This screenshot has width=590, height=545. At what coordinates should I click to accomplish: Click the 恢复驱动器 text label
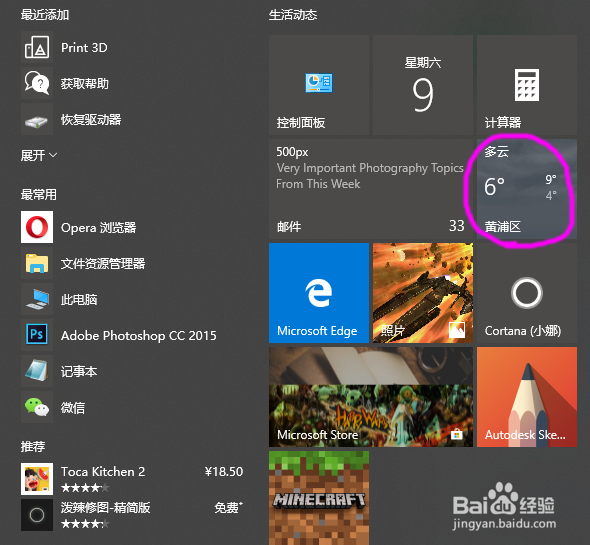click(91, 120)
